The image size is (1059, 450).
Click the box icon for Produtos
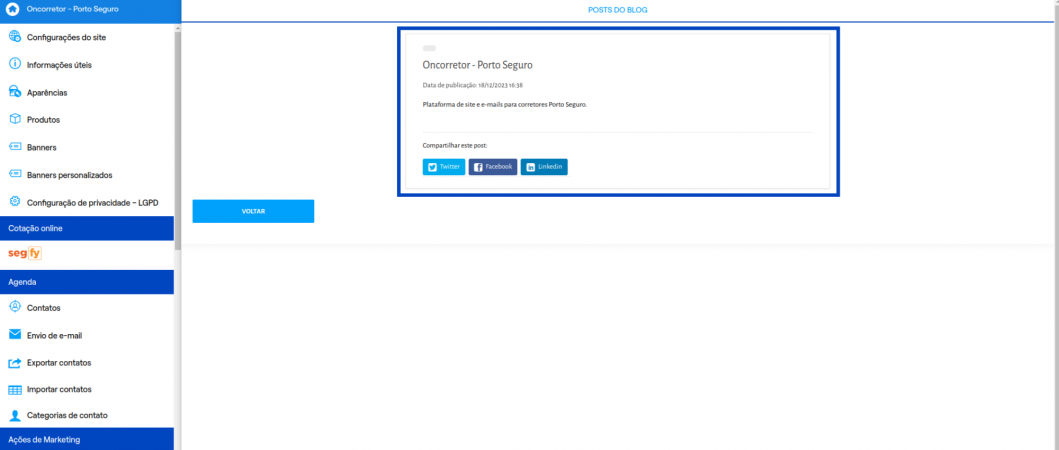tap(15, 119)
